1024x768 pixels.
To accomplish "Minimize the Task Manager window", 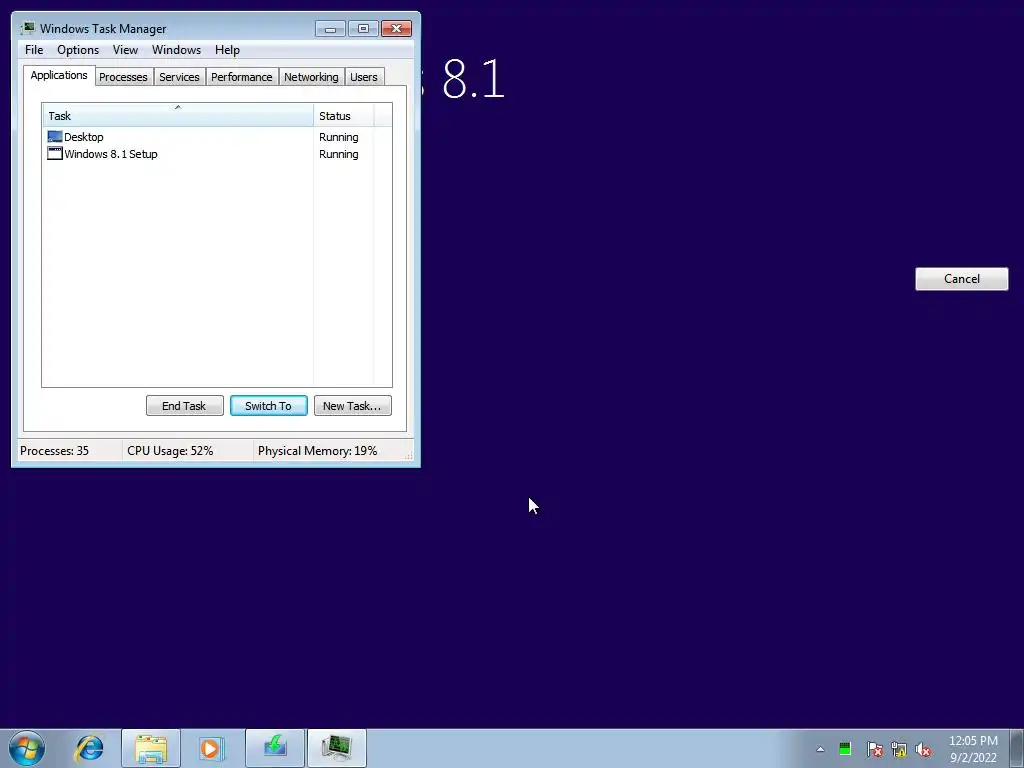I will coord(330,29).
